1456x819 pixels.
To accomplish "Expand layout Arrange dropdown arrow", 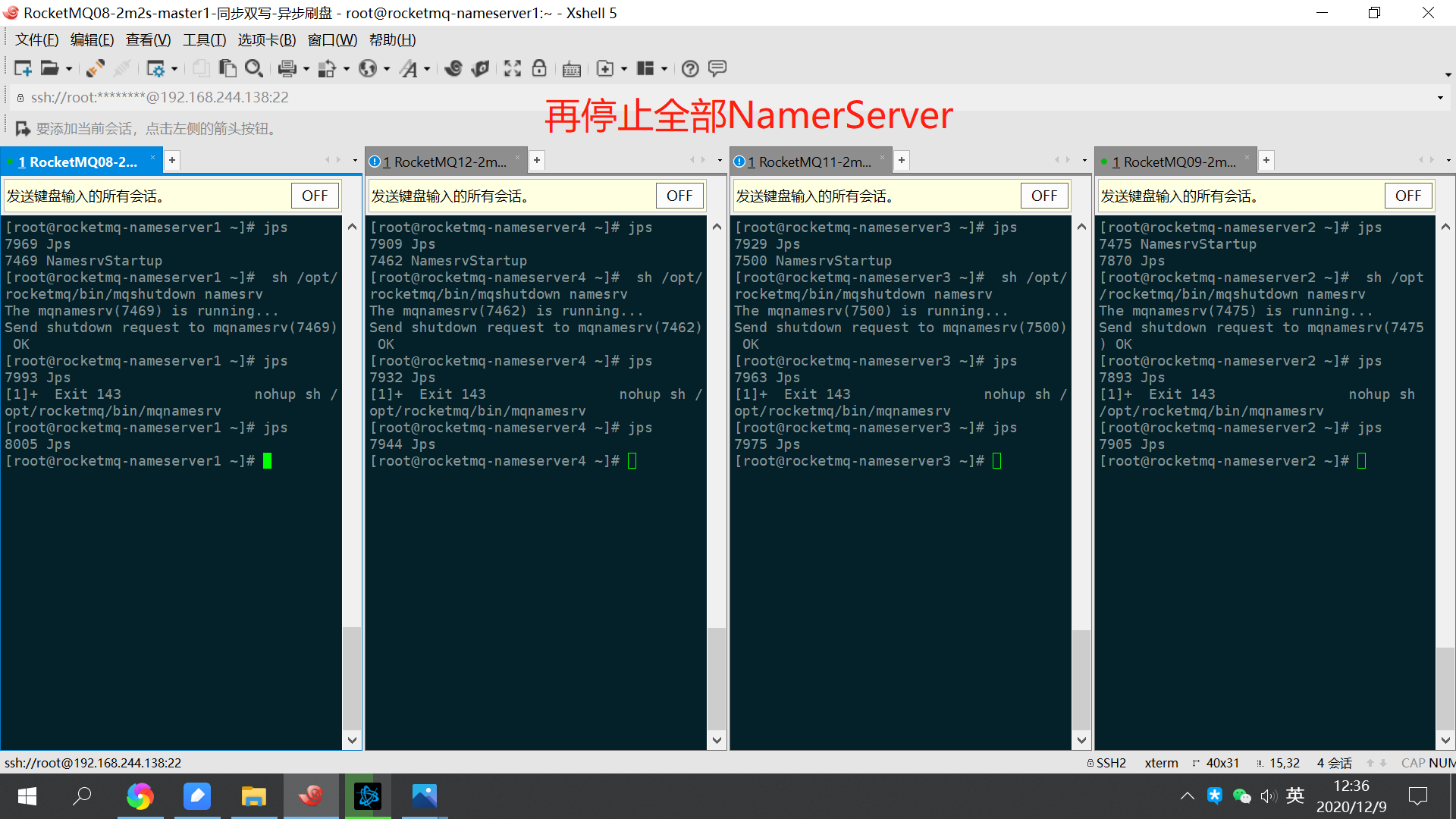I will click(664, 69).
